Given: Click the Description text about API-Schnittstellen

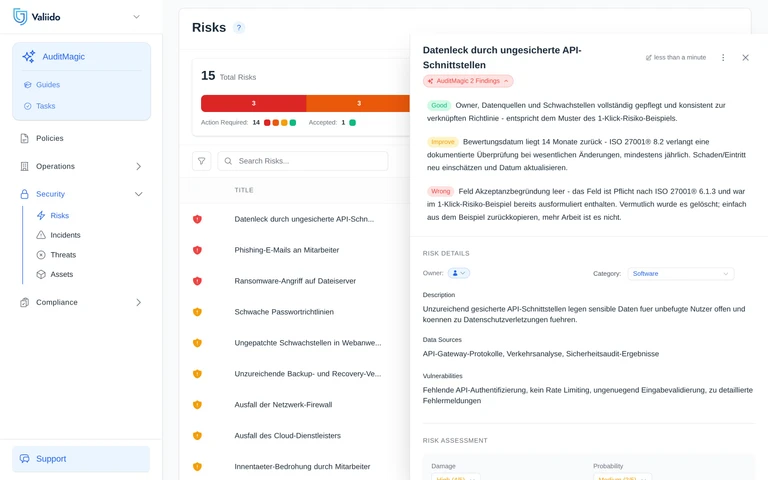Looking at the screenshot, I should [584, 314].
